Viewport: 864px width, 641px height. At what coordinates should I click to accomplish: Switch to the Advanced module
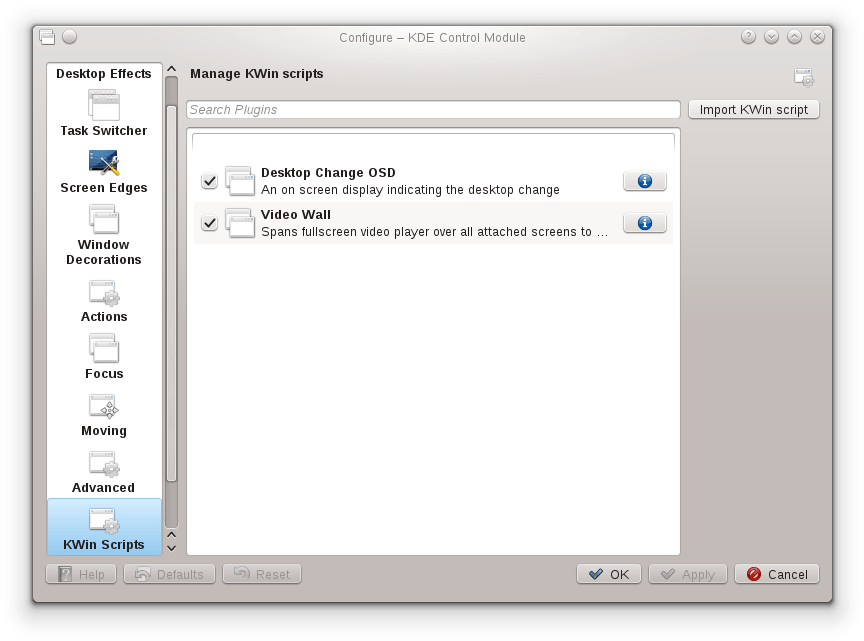pyautogui.click(x=104, y=472)
